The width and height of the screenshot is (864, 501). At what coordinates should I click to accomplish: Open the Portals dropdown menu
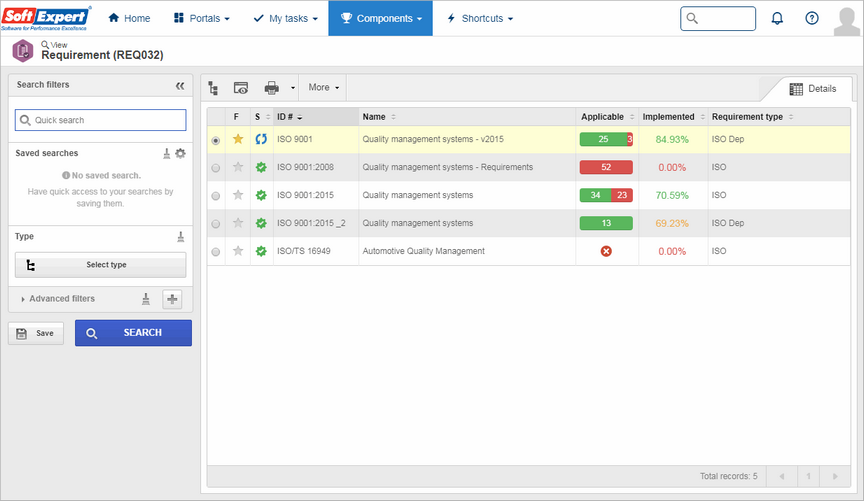pos(202,18)
